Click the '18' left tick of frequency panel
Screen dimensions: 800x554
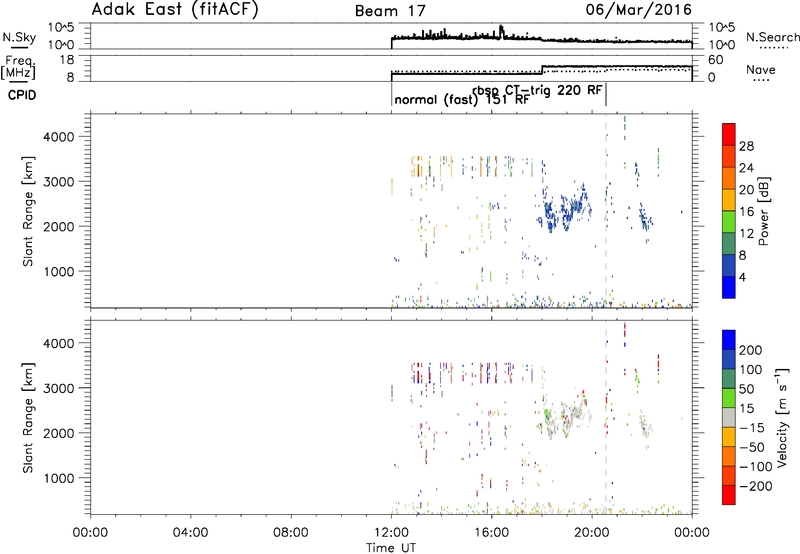pos(67,60)
